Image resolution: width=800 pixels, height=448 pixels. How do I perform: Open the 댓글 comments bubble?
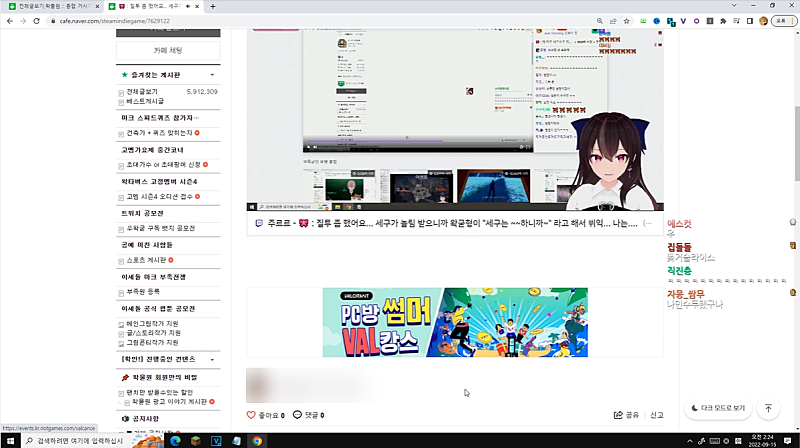click(x=297, y=415)
